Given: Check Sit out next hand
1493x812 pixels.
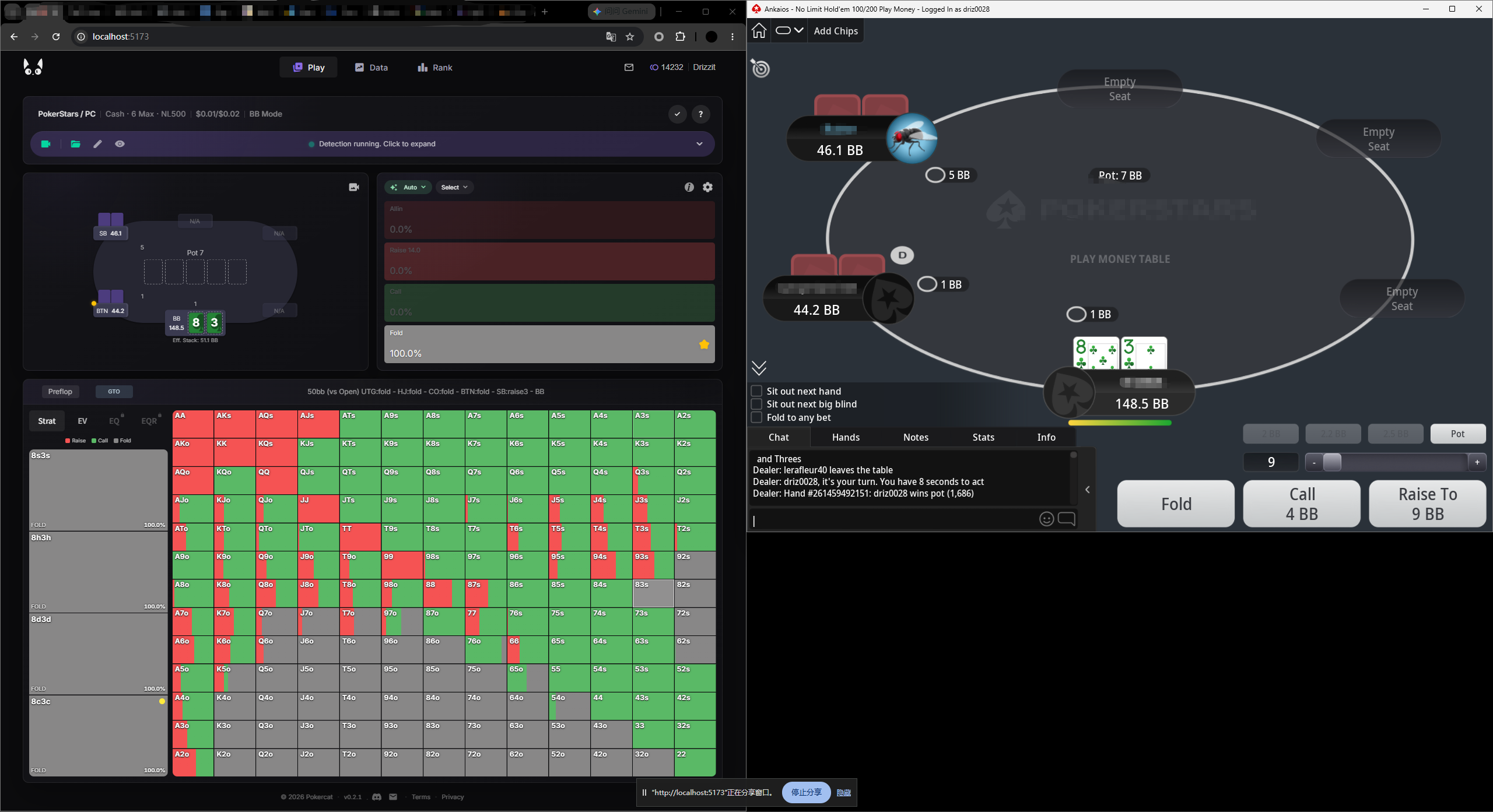Looking at the screenshot, I should pyautogui.click(x=756, y=391).
